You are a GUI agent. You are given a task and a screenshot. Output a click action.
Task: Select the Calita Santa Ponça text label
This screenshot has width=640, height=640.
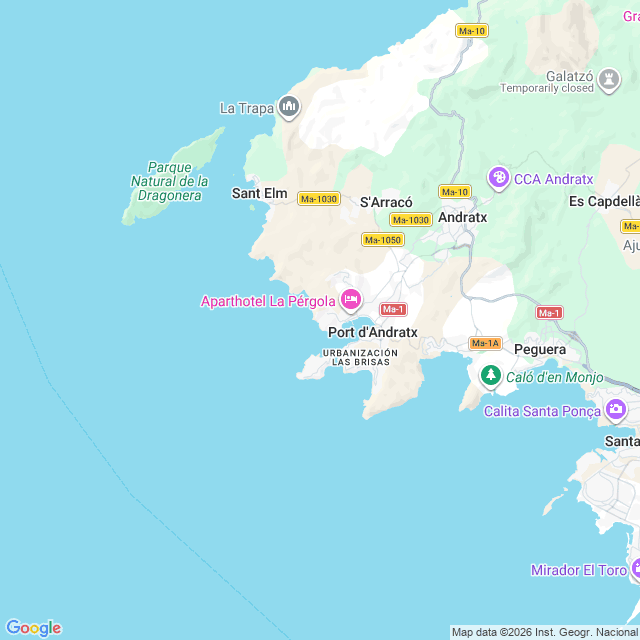[542, 411]
